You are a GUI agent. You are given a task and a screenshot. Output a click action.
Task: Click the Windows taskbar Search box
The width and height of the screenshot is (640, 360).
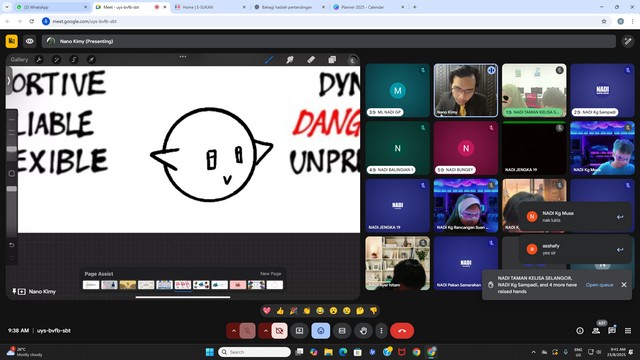coord(254,352)
